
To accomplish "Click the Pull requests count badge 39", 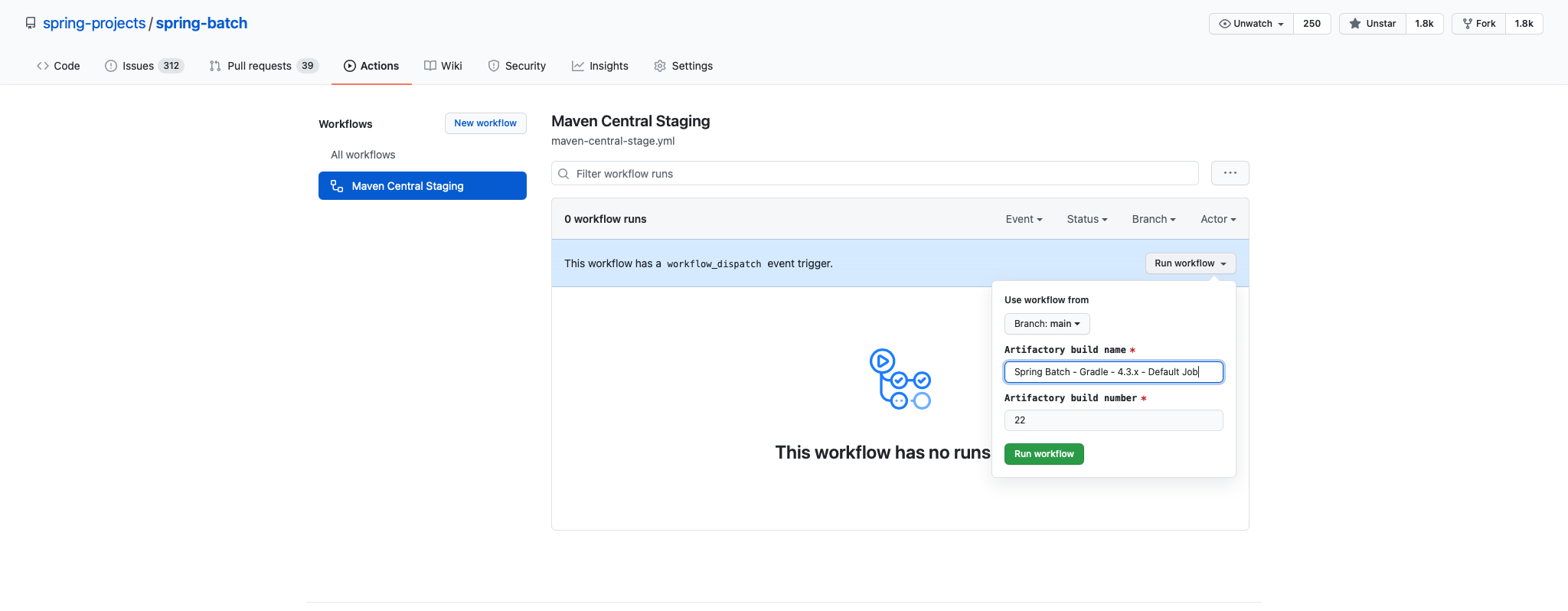I will click(308, 66).
